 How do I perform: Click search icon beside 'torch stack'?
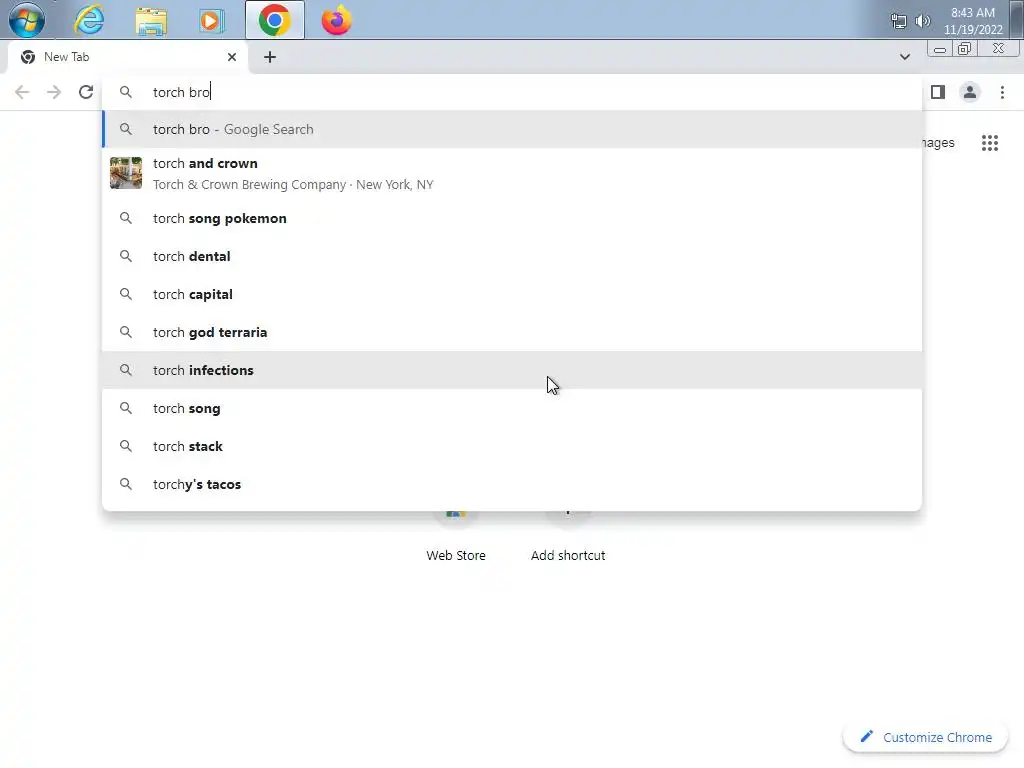pos(125,446)
